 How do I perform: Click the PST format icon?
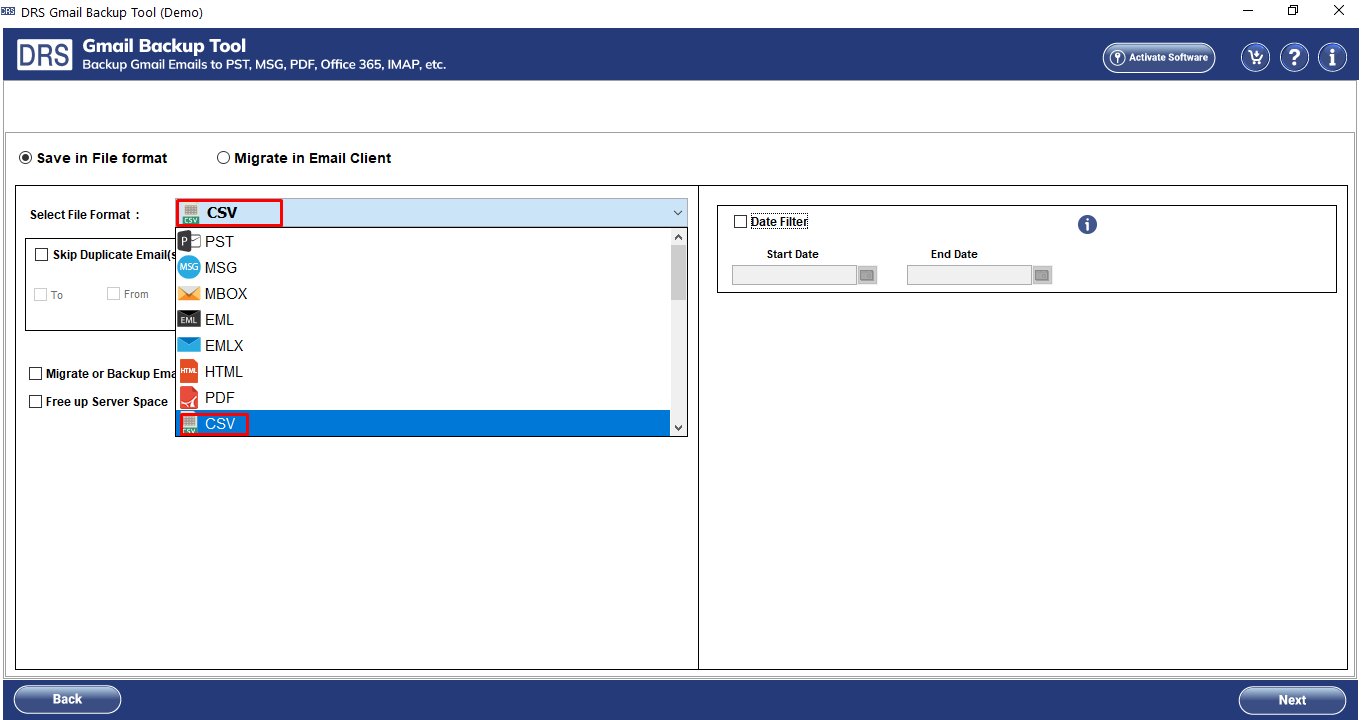pyautogui.click(x=189, y=241)
